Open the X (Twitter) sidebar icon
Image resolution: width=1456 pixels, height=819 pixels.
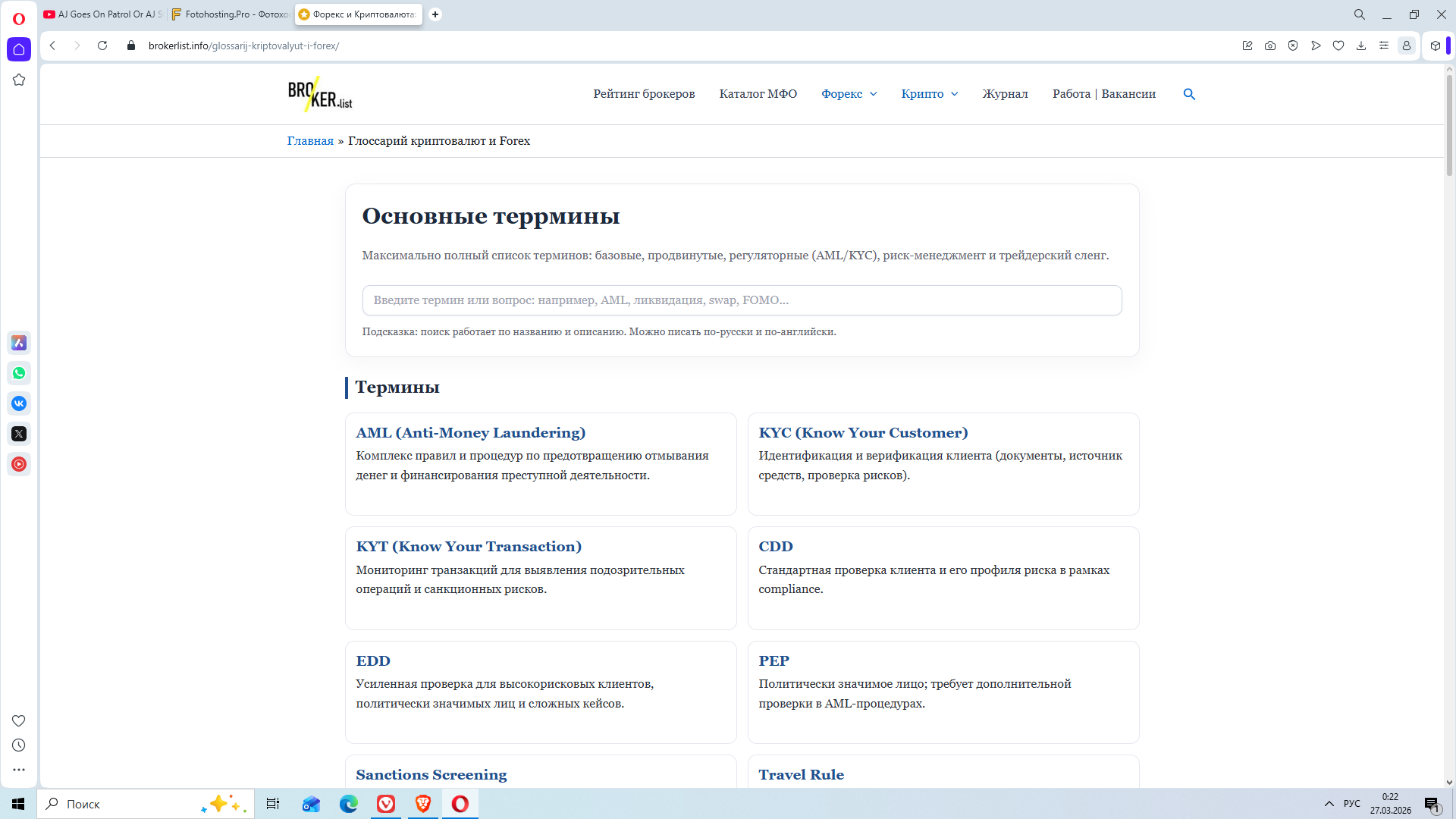click(x=19, y=434)
